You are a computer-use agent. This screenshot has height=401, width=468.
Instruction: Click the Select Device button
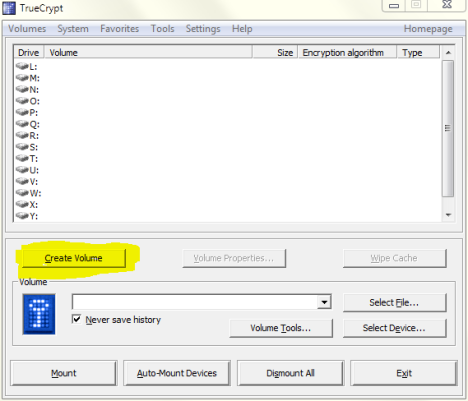[x=394, y=328]
